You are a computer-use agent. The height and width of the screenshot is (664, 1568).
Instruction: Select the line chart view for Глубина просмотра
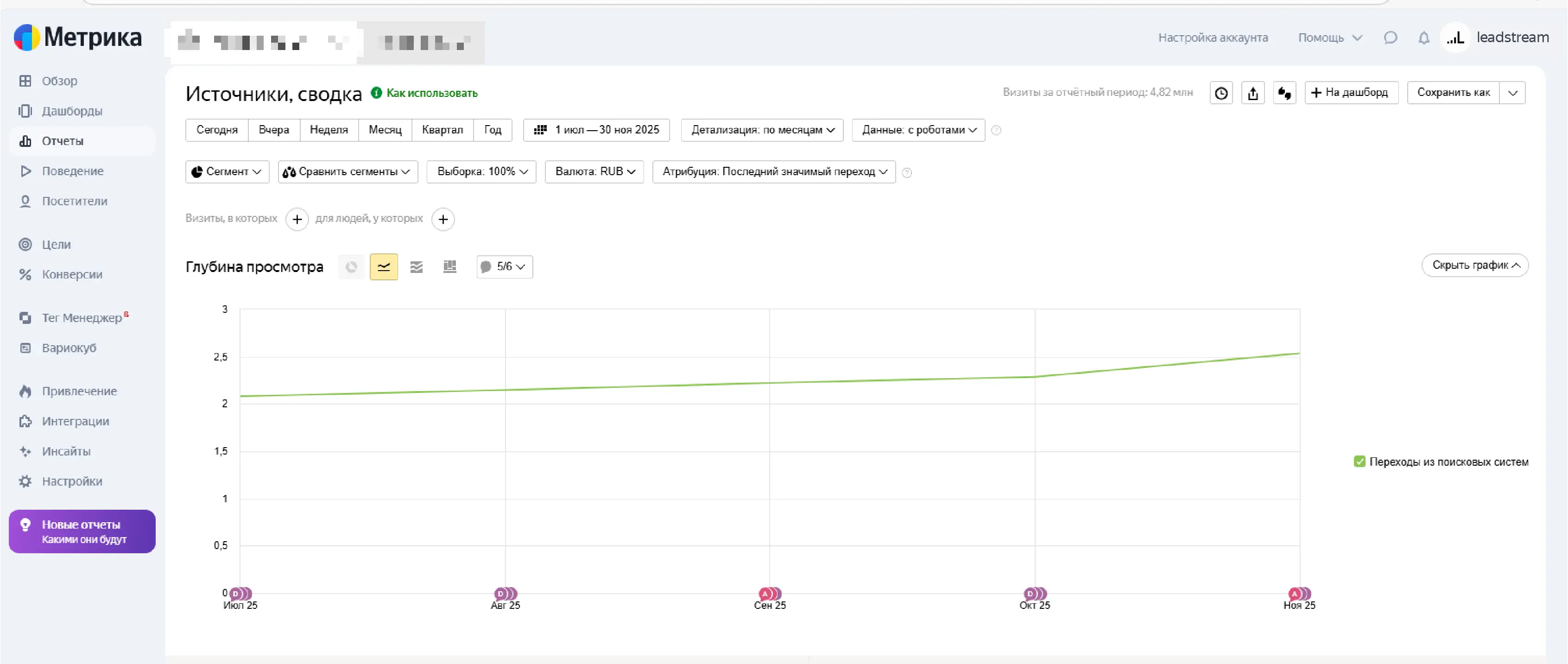pos(384,266)
